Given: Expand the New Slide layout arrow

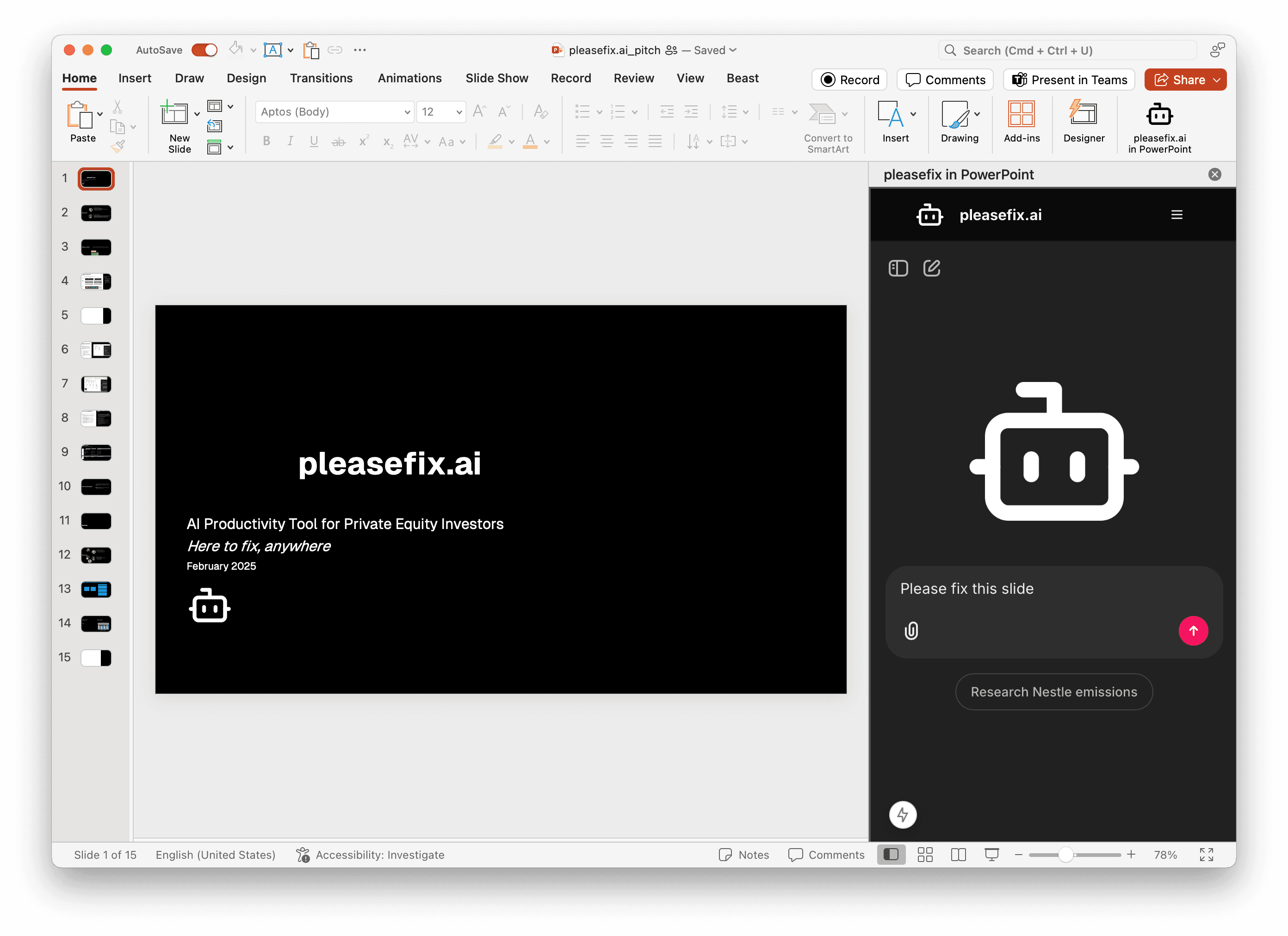Looking at the screenshot, I should pos(197,114).
